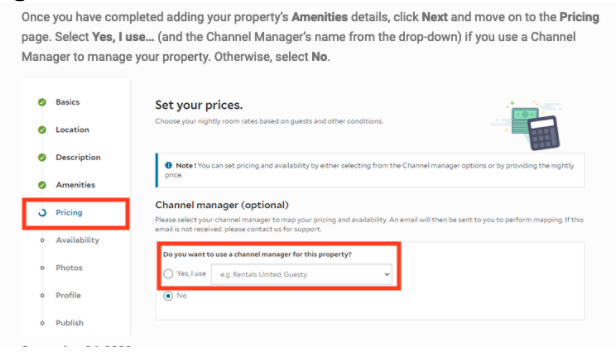616x360 pixels.
Task: Select the 'Yes, I use' radio button
Action: [x=168, y=274]
